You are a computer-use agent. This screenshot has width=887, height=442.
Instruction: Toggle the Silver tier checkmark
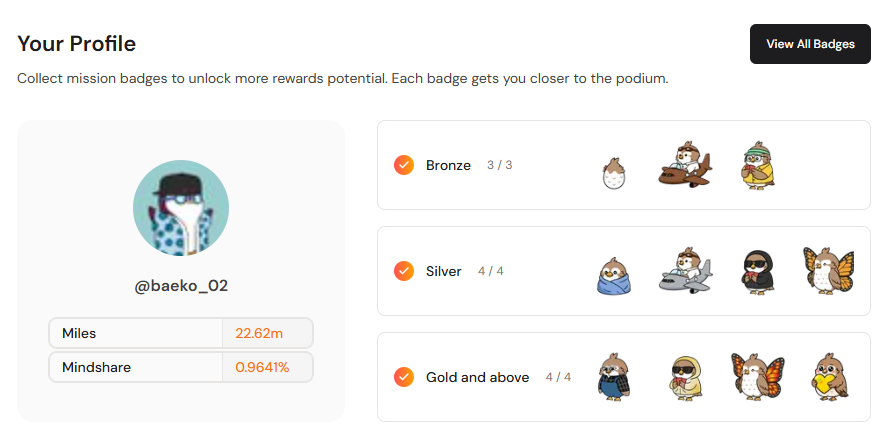404,271
